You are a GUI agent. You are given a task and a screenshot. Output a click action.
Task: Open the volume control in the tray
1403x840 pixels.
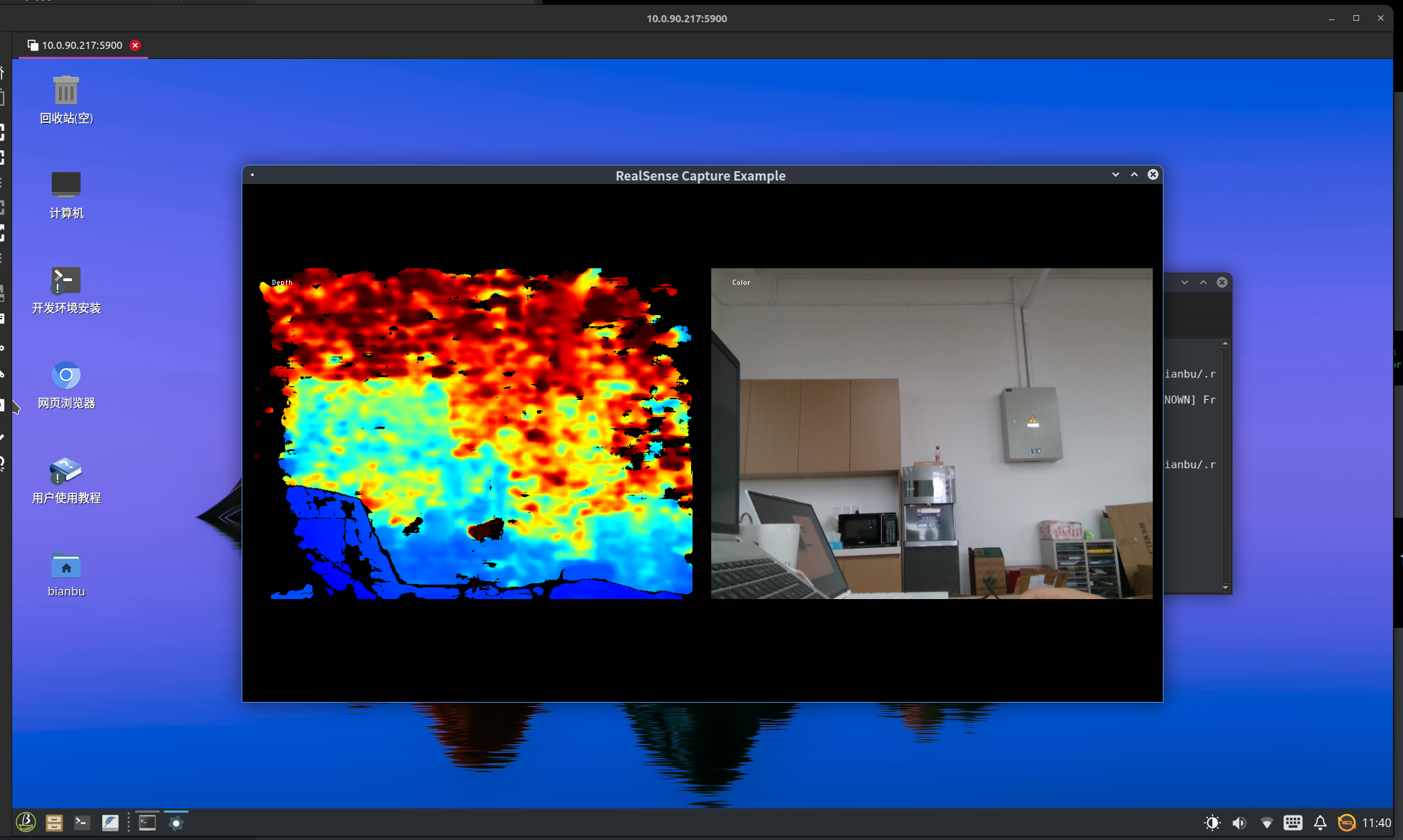tap(1239, 823)
